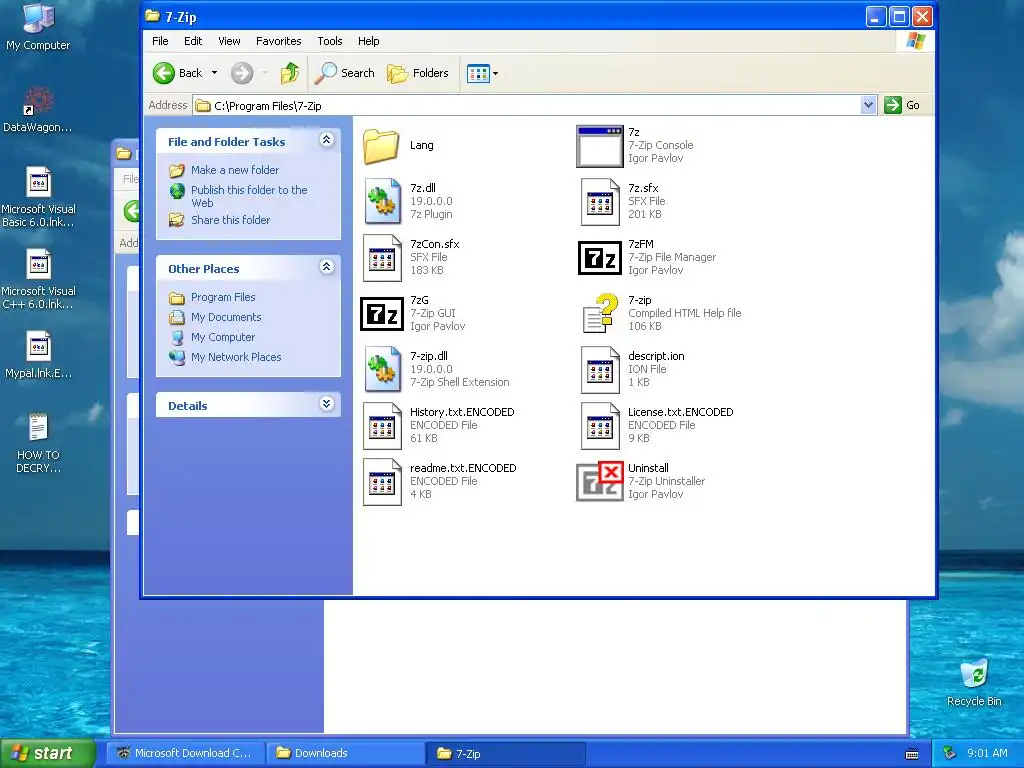Click the 9:01 AM clock
Screen dimensions: 1024x768
pos(987,753)
